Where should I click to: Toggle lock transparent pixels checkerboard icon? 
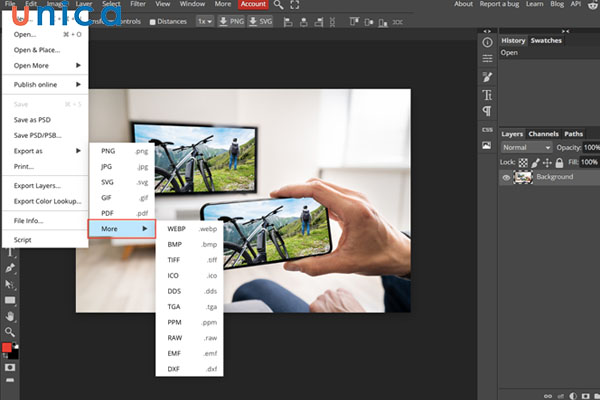tap(524, 162)
